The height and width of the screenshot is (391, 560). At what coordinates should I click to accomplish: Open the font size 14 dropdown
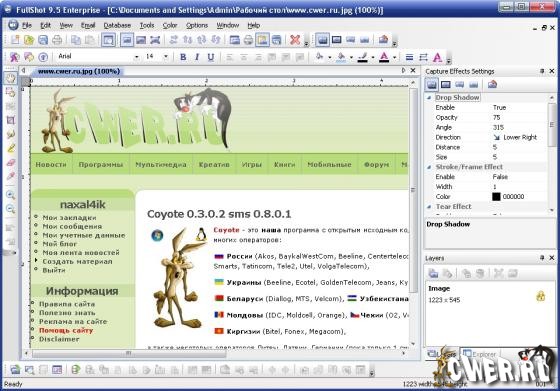166,57
